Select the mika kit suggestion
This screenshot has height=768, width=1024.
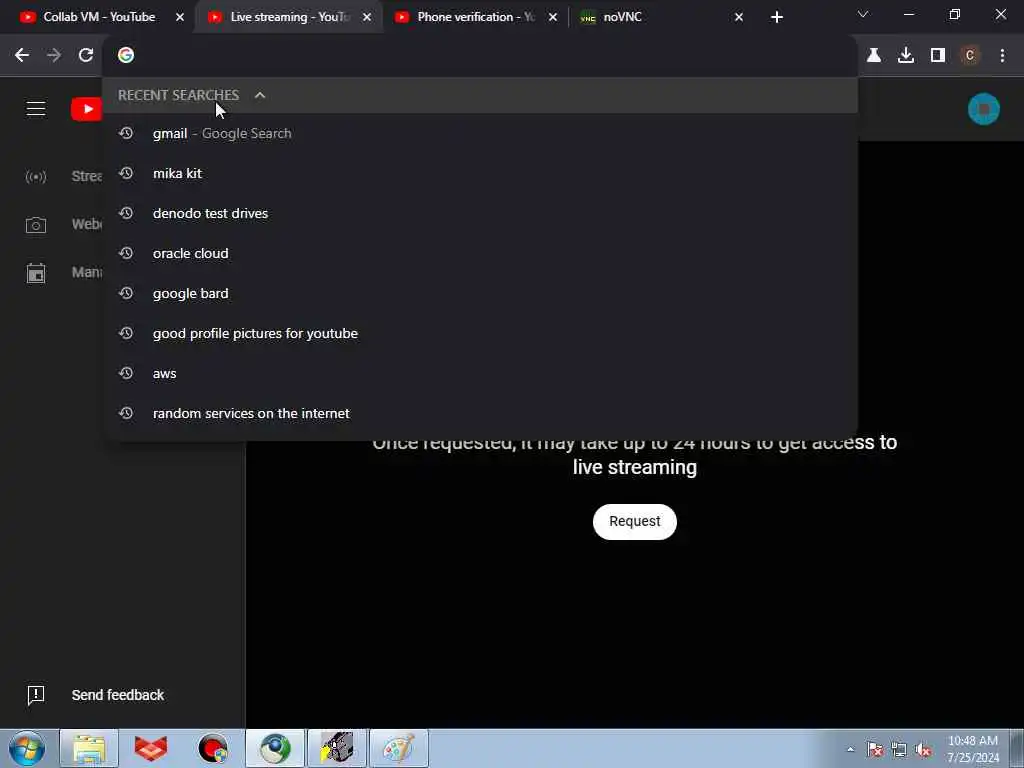(480, 173)
